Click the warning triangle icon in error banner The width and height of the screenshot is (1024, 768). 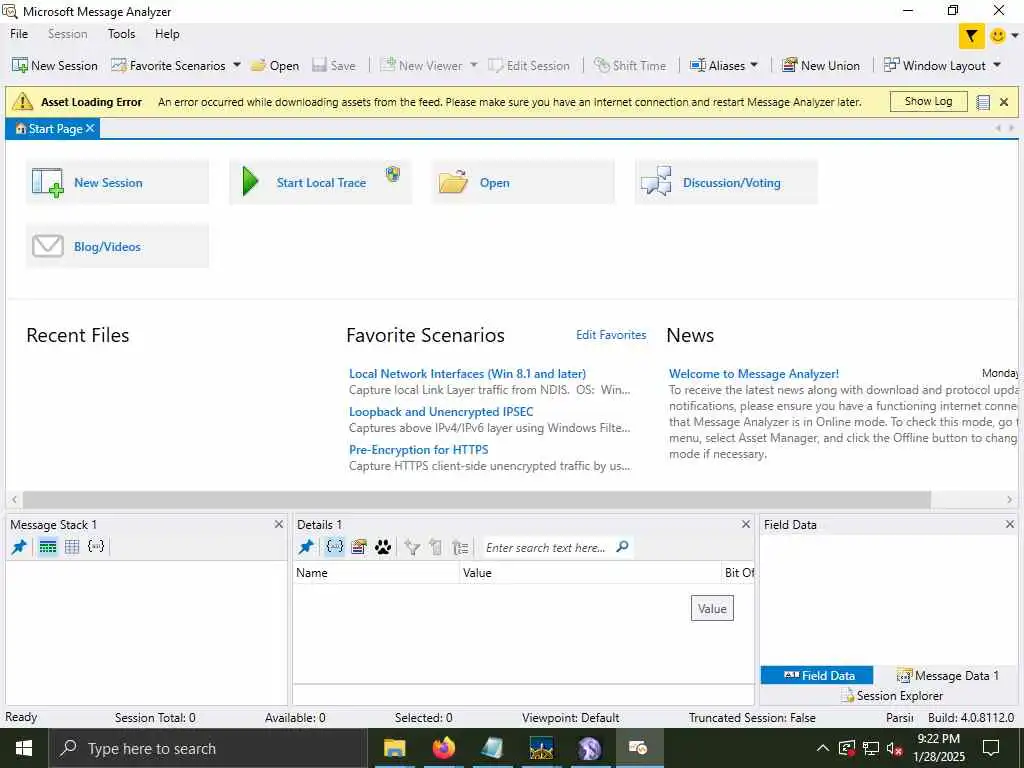(x=22, y=101)
